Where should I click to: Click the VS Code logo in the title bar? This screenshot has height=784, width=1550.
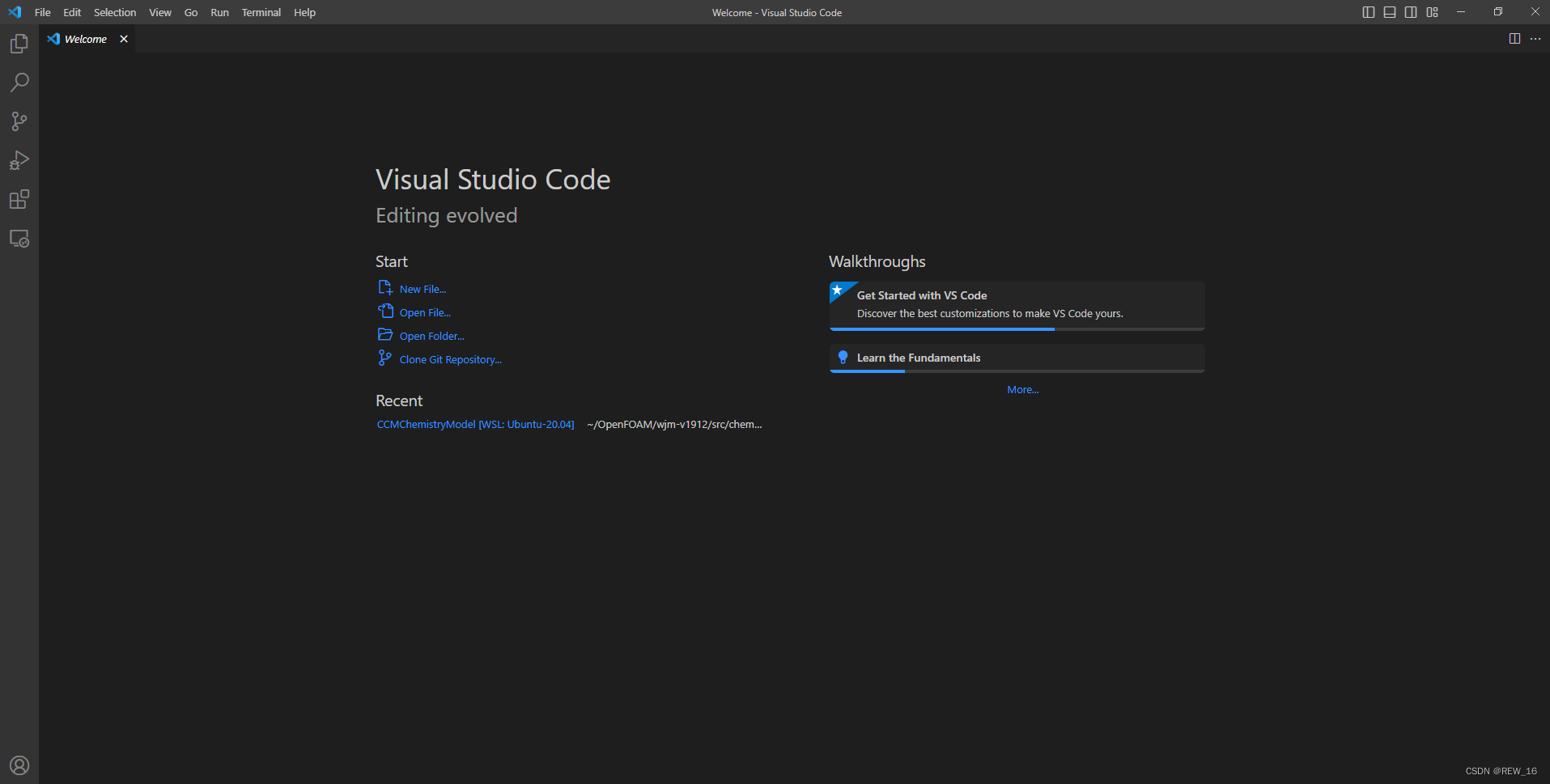point(14,12)
